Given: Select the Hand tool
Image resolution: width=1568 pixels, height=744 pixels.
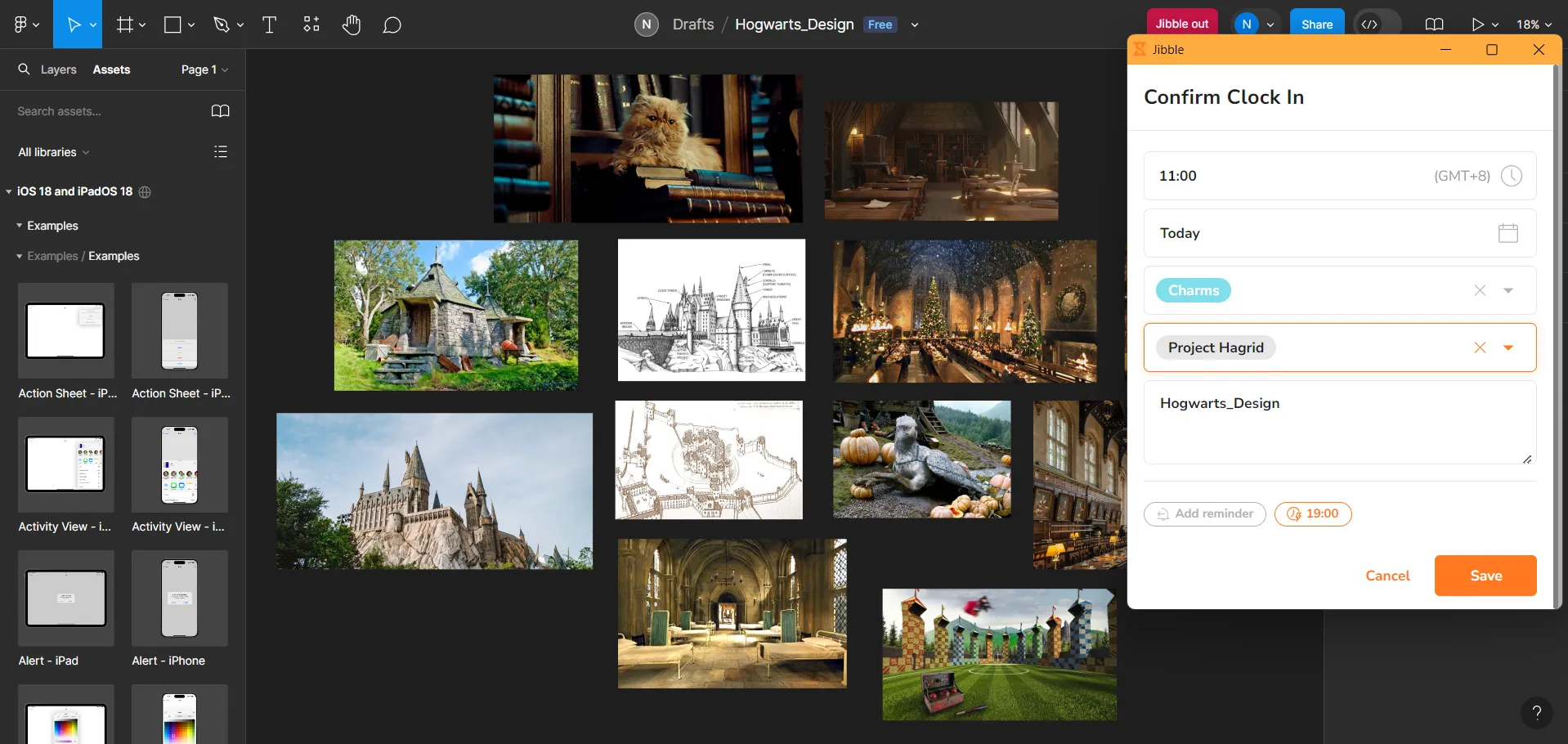Looking at the screenshot, I should [x=352, y=25].
